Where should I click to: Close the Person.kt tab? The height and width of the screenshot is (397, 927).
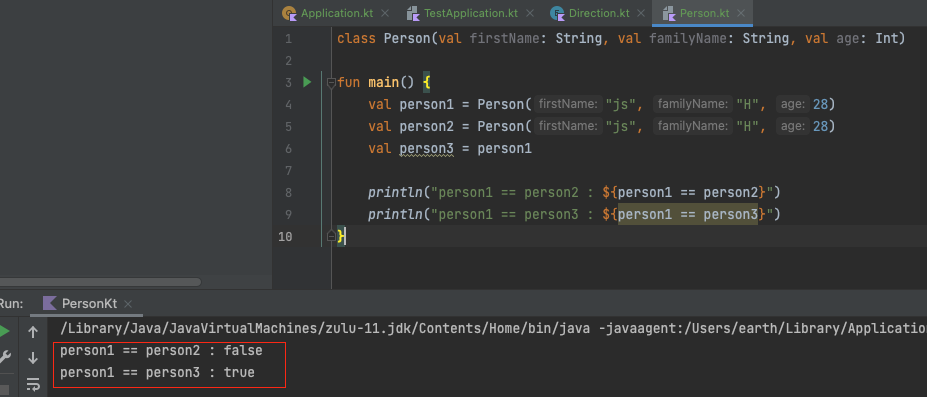741,13
